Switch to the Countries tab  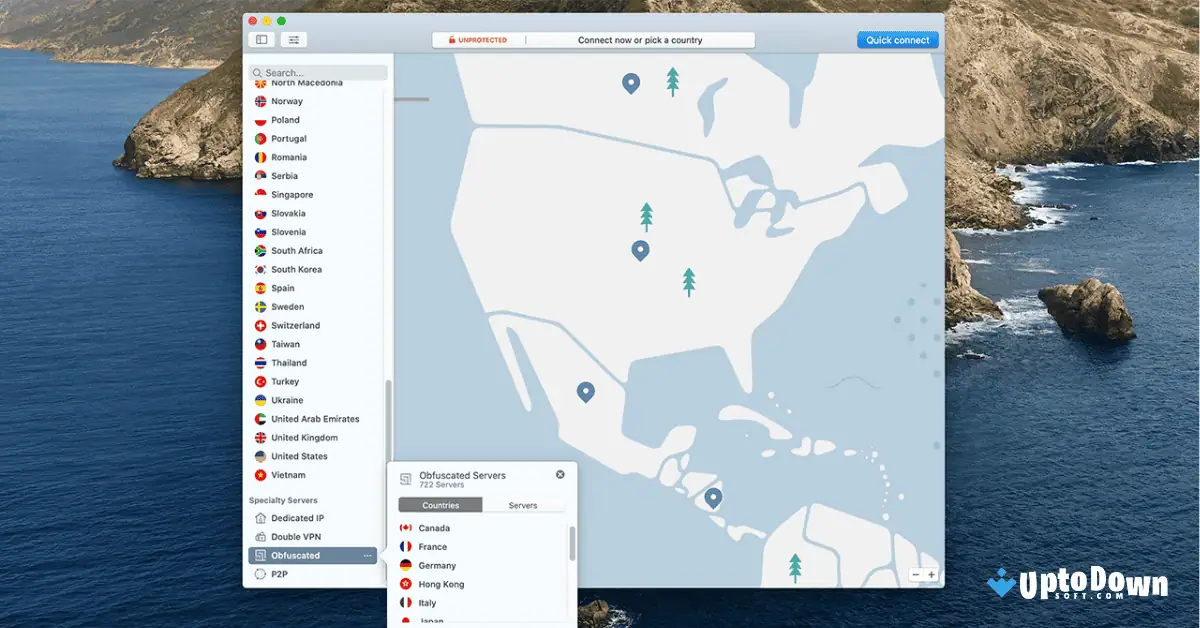pyautogui.click(x=441, y=505)
